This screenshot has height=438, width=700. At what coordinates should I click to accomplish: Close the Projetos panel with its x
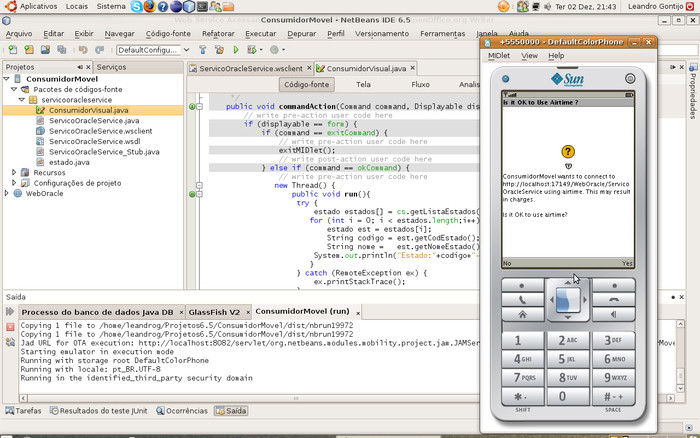tap(88, 67)
